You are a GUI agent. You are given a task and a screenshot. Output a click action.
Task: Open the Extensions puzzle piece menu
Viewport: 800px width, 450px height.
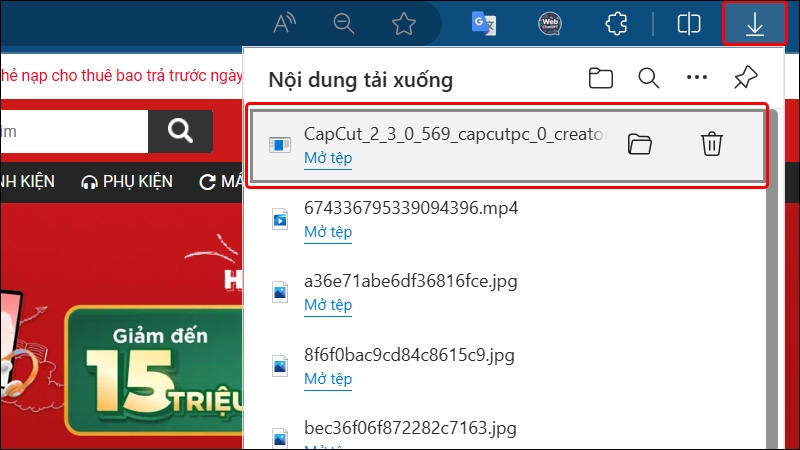(x=616, y=23)
